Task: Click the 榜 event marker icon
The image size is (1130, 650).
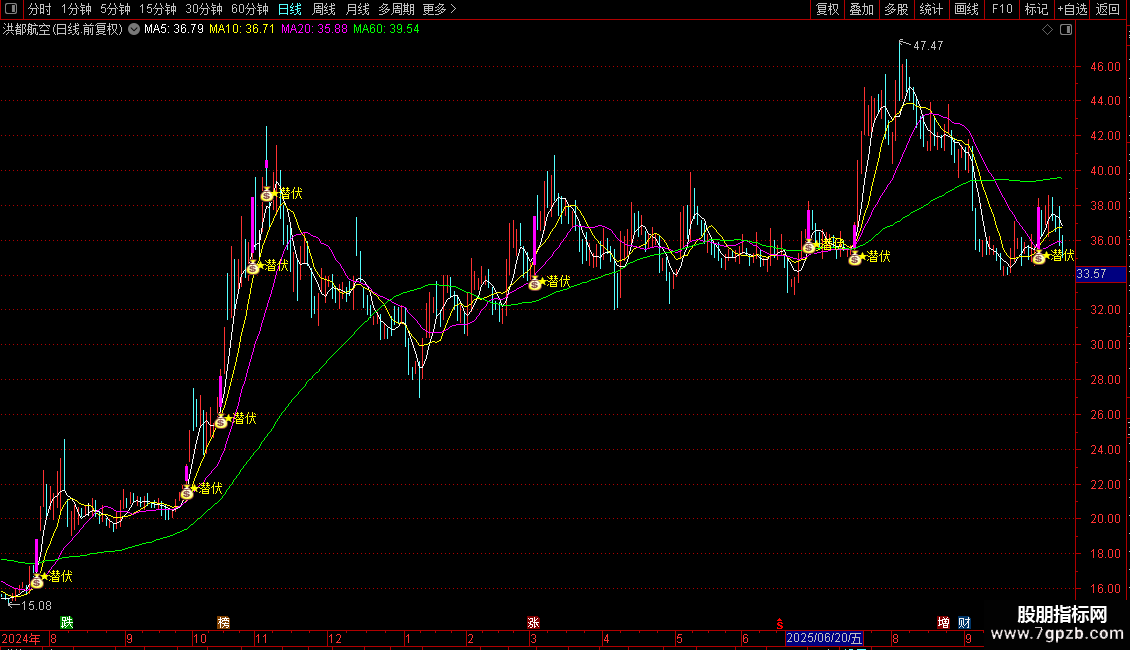Action: pyautogui.click(x=223, y=622)
